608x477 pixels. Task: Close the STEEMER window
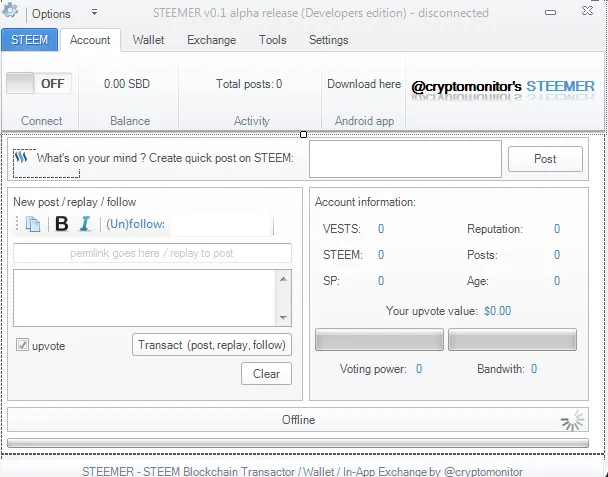pos(587,11)
